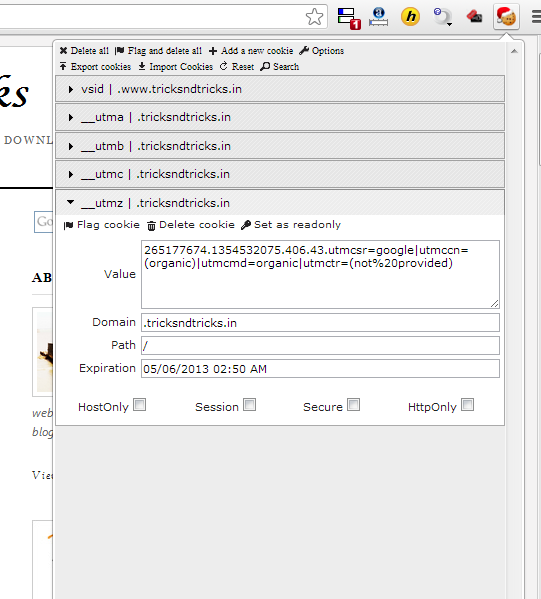The height and width of the screenshot is (599, 541).
Task: Click the Domain input field
Action: pyautogui.click(x=320, y=323)
